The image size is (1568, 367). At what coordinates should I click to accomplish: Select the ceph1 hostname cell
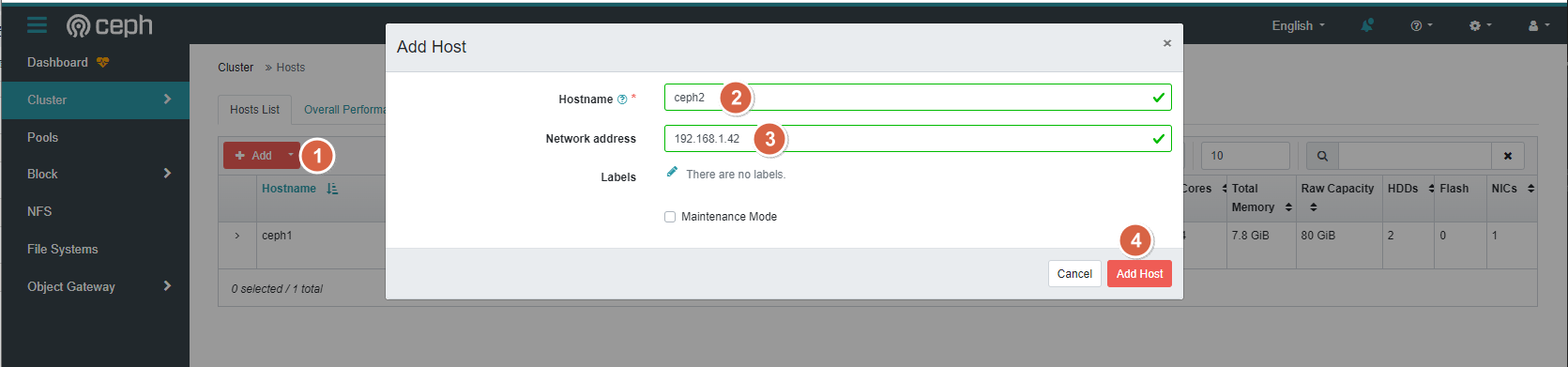(x=277, y=236)
